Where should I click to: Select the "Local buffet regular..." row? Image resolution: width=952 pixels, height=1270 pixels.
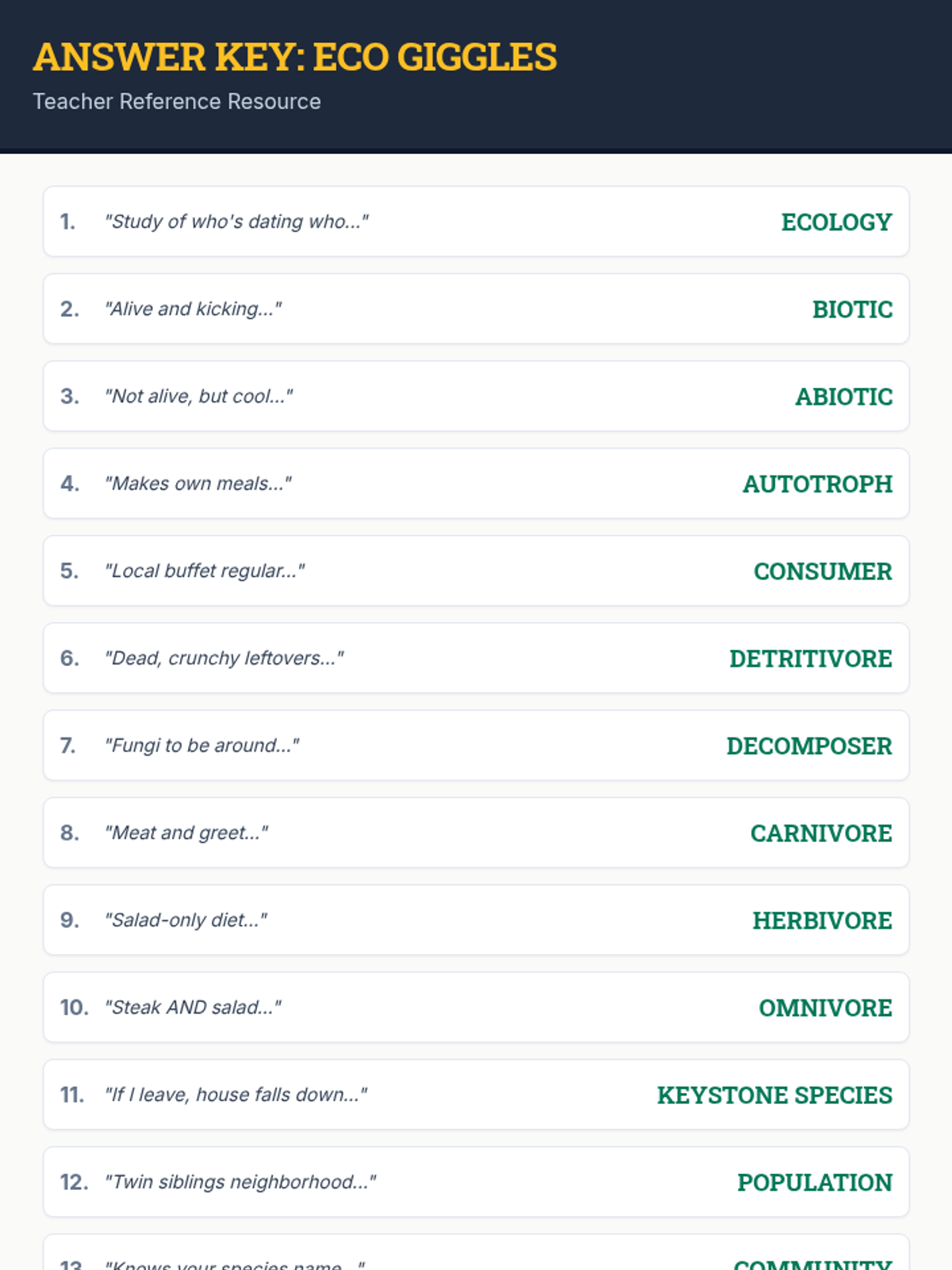[476, 571]
